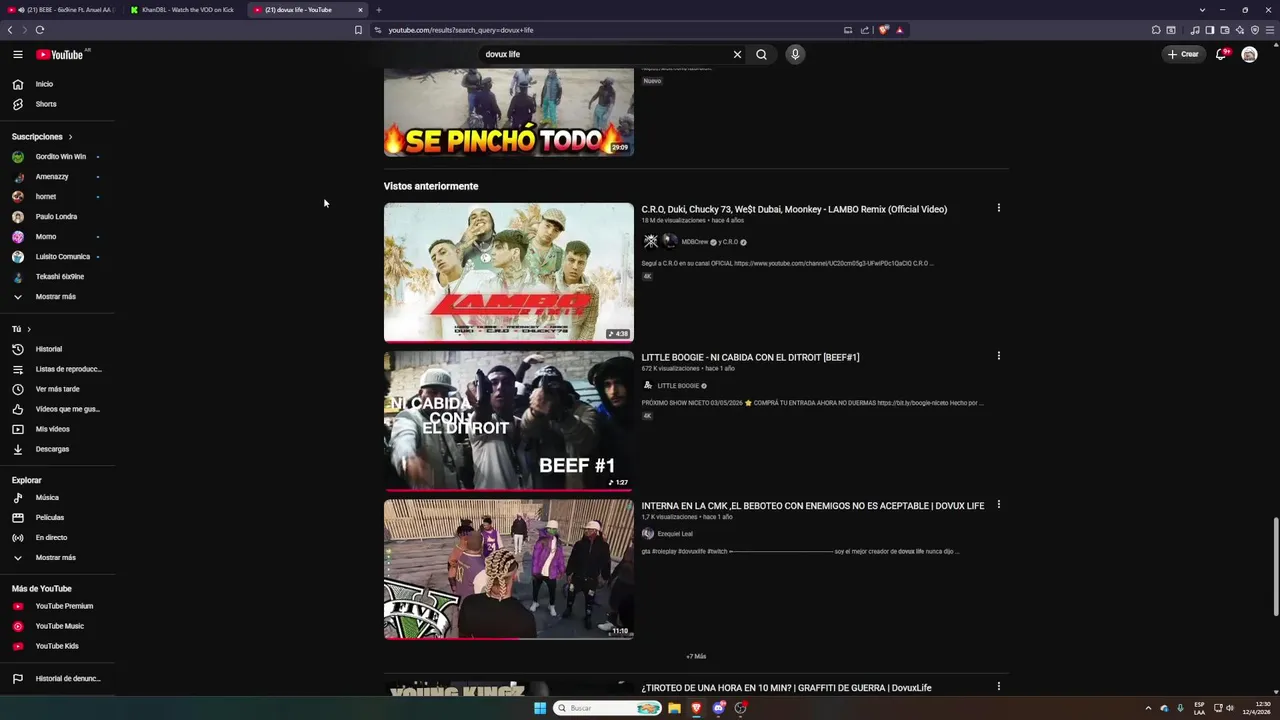Click the magnifier search button

pyautogui.click(x=762, y=55)
